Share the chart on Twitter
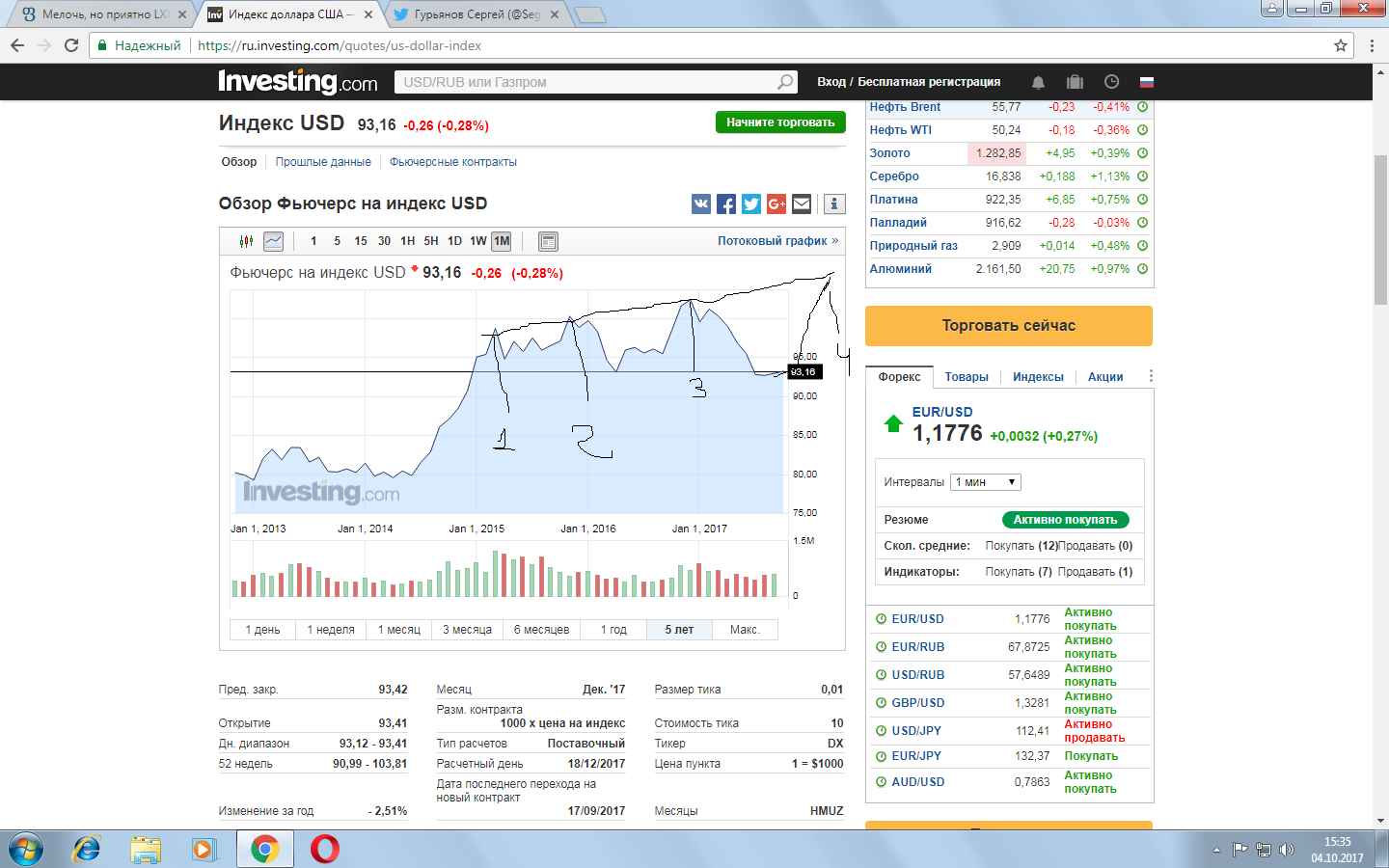Image resolution: width=1389 pixels, height=868 pixels. (x=751, y=203)
